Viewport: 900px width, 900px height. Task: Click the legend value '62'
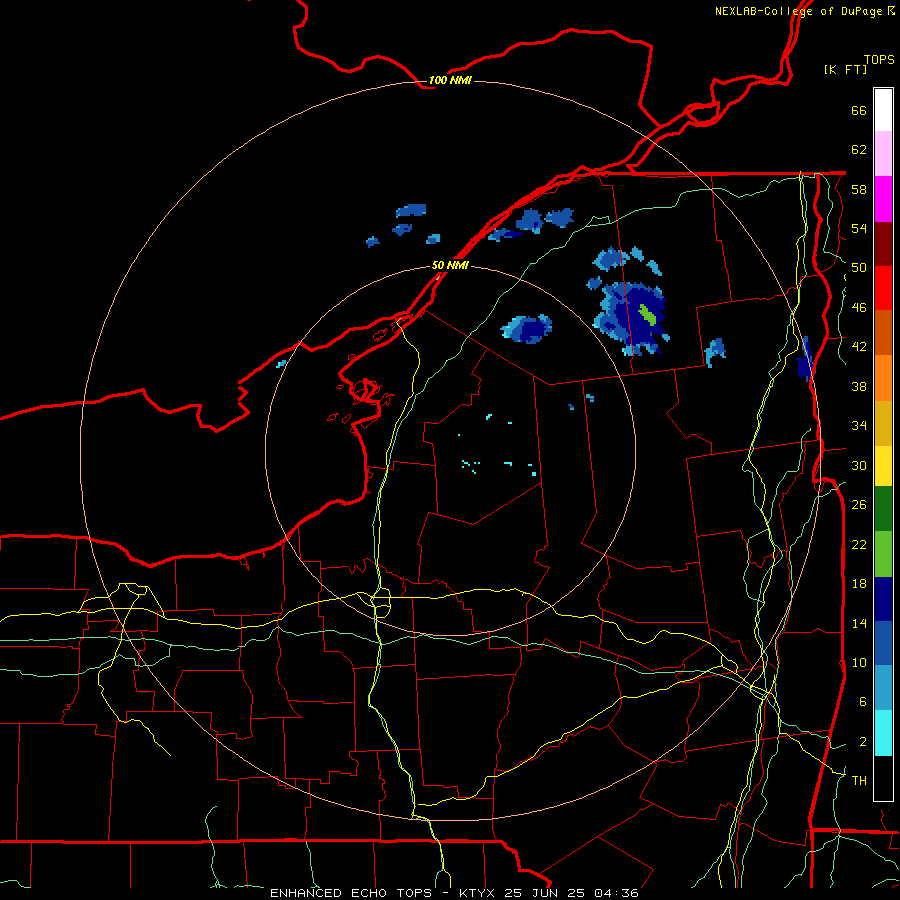(859, 150)
